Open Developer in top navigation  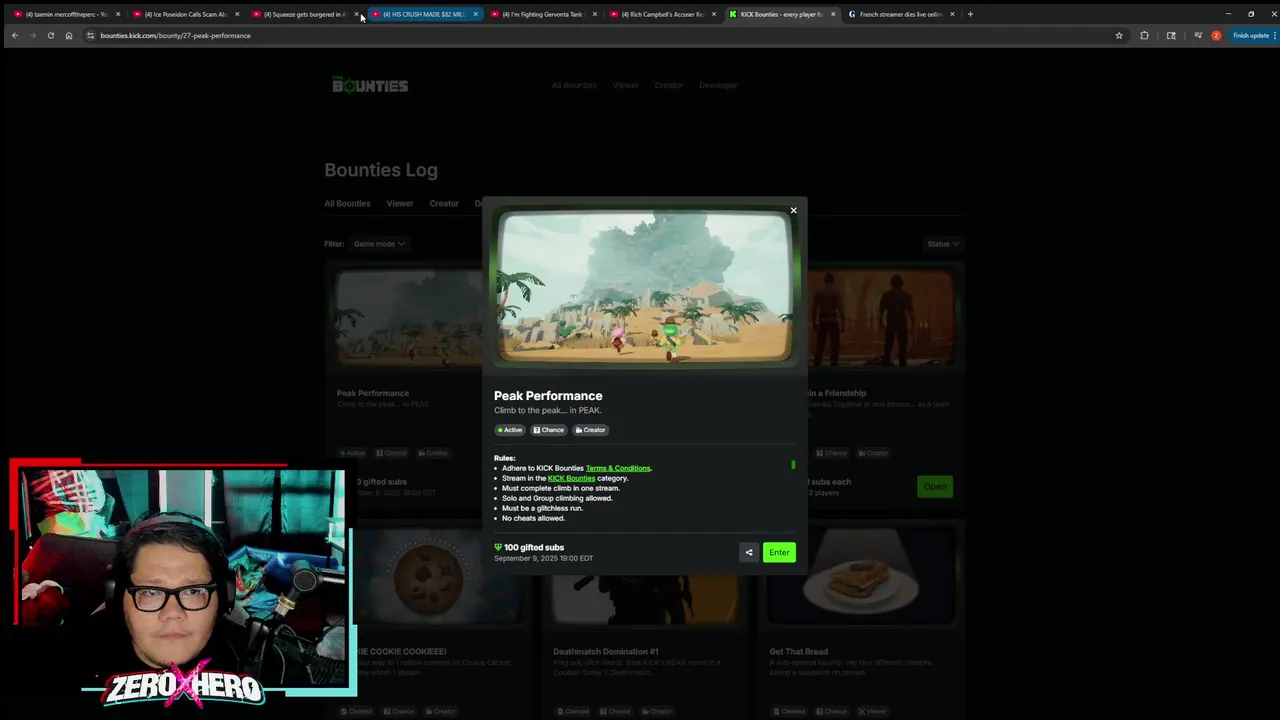click(x=718, y=85)
